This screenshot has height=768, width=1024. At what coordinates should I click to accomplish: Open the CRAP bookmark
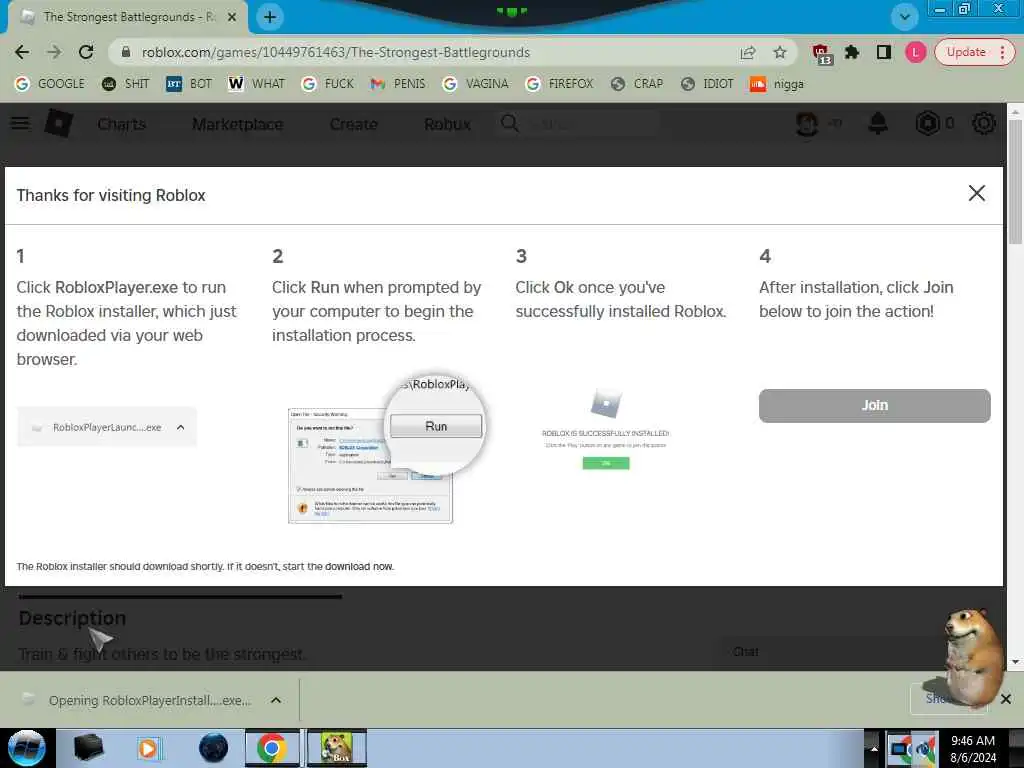[x=637, y=84]
